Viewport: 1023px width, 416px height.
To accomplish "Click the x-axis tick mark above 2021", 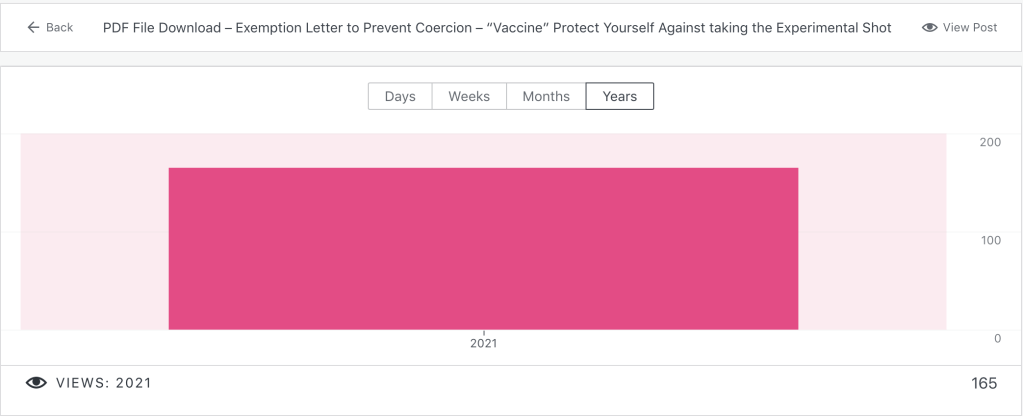I will point(484,332).
